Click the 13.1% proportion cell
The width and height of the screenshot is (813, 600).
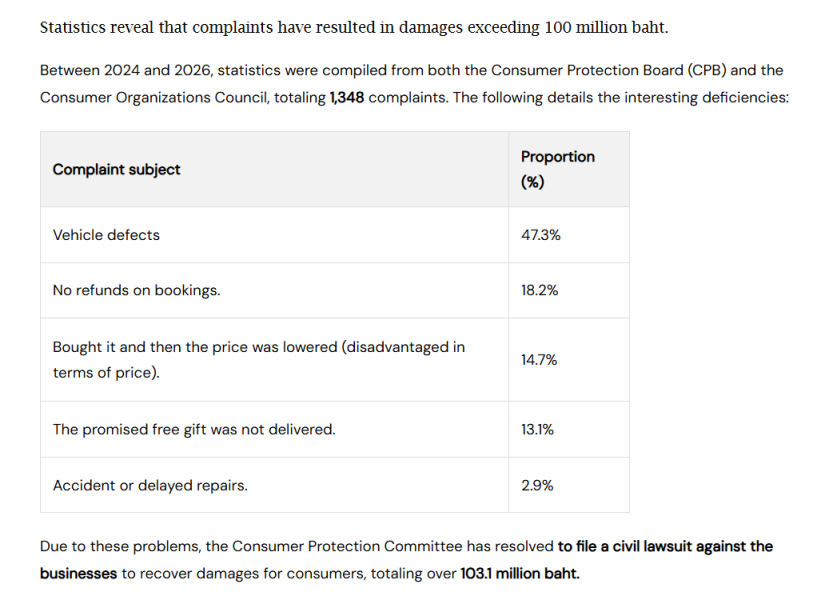569,429
